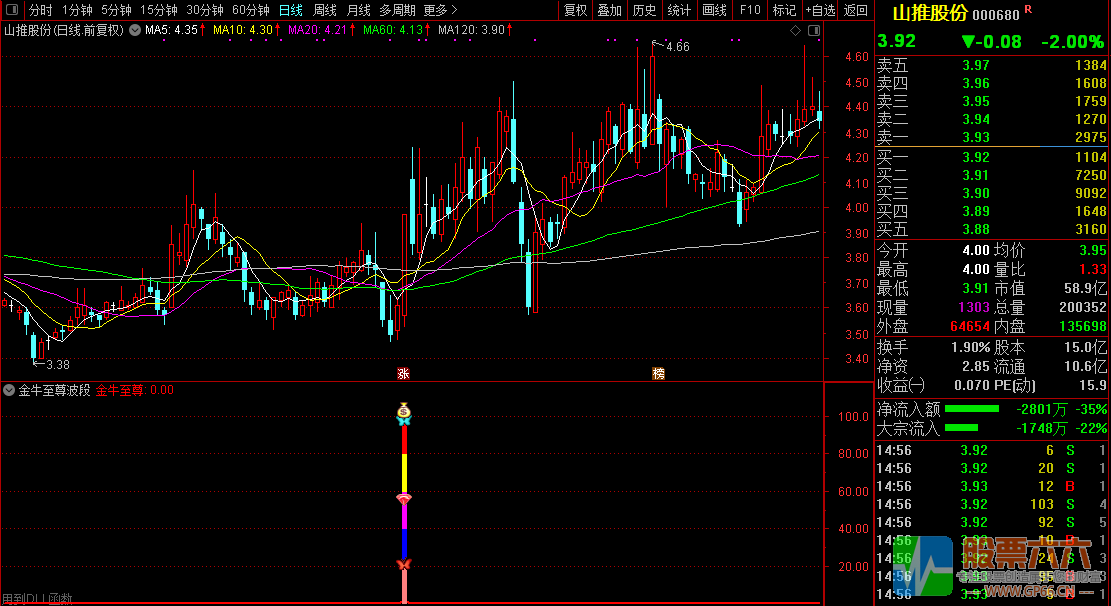
Task: Open the 更多 periods expander
Action: pyautogui.click(x=435, y=10)
